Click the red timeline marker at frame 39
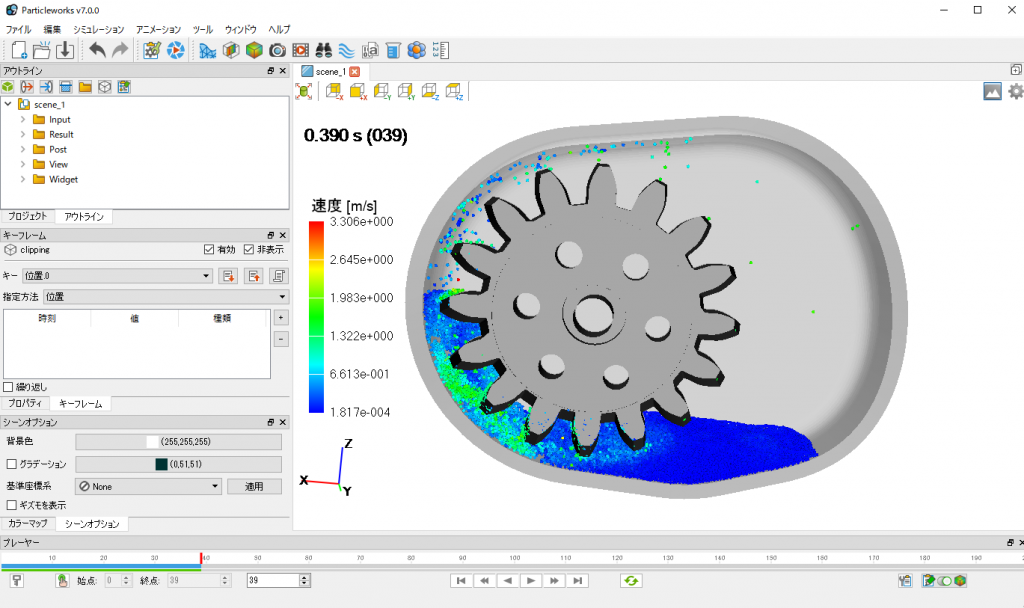 tap(201, 558)
